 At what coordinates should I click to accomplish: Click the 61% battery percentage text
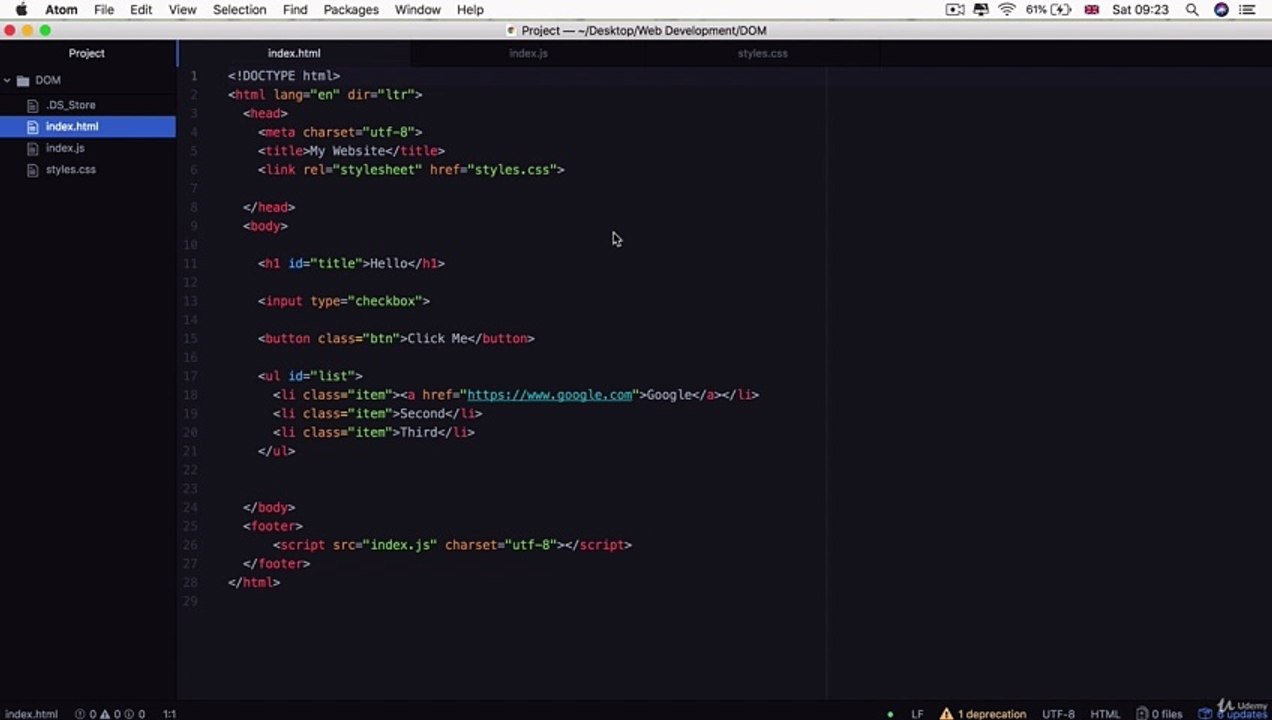click(1035, 10)
